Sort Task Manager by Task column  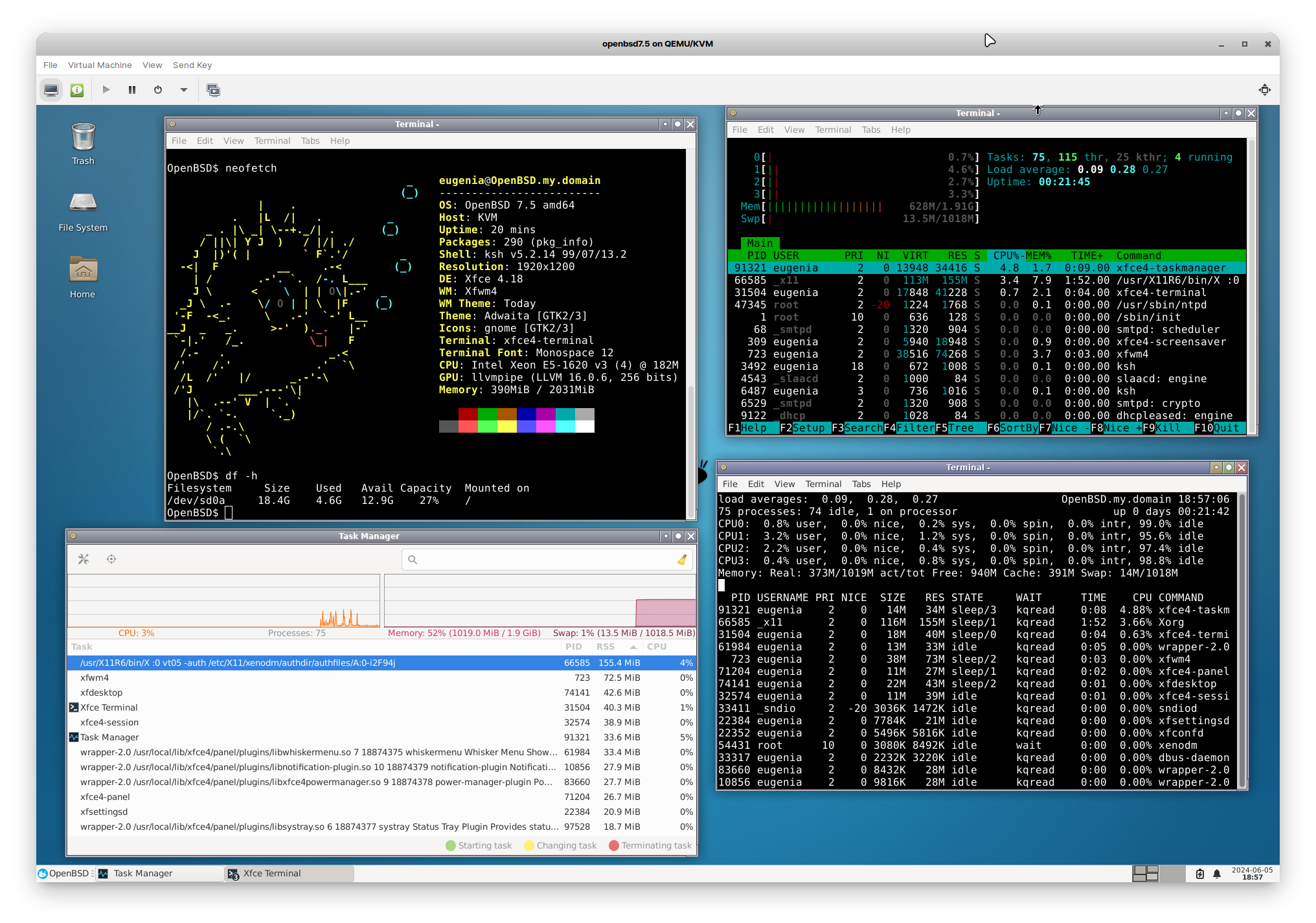coord(314,646)
